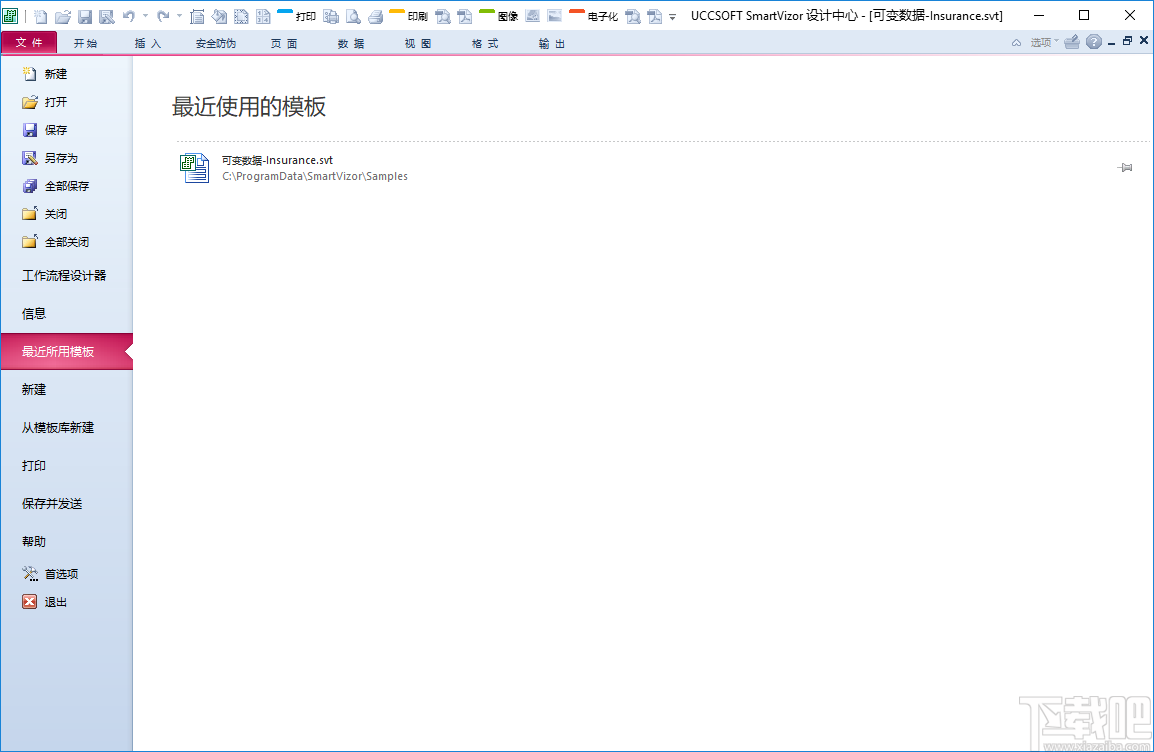Open help via the question mark icon

pyautogui.click(x=1094, y=41)
